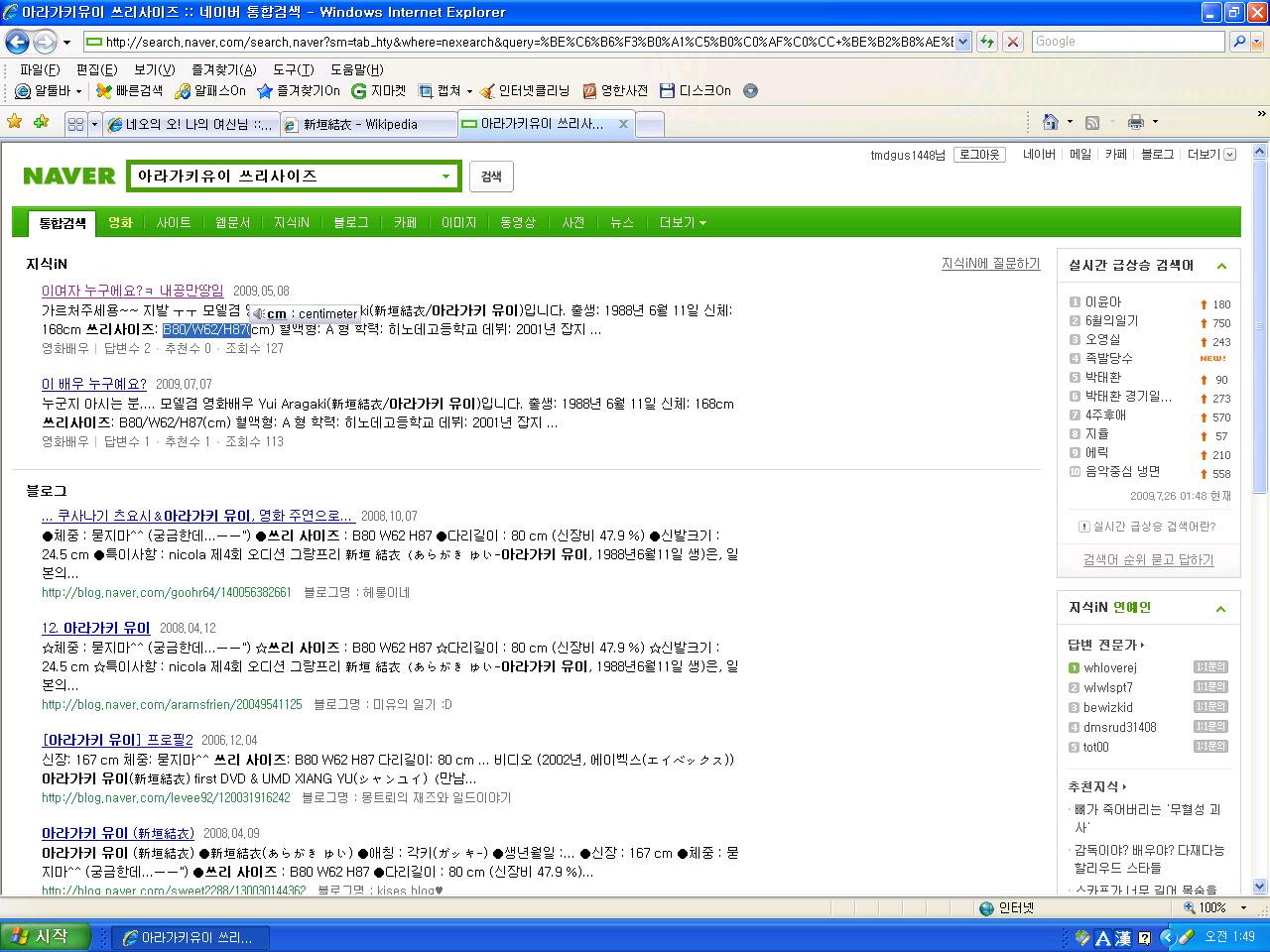Click the Windows 시작 button
1270x952 pixels.
46,936
